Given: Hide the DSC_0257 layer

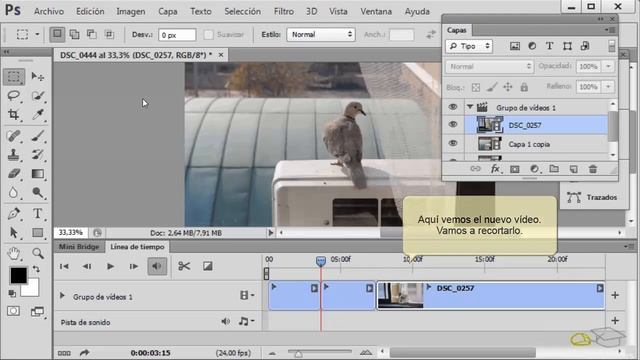Looking at the screenshot, I should pos(453,124).
